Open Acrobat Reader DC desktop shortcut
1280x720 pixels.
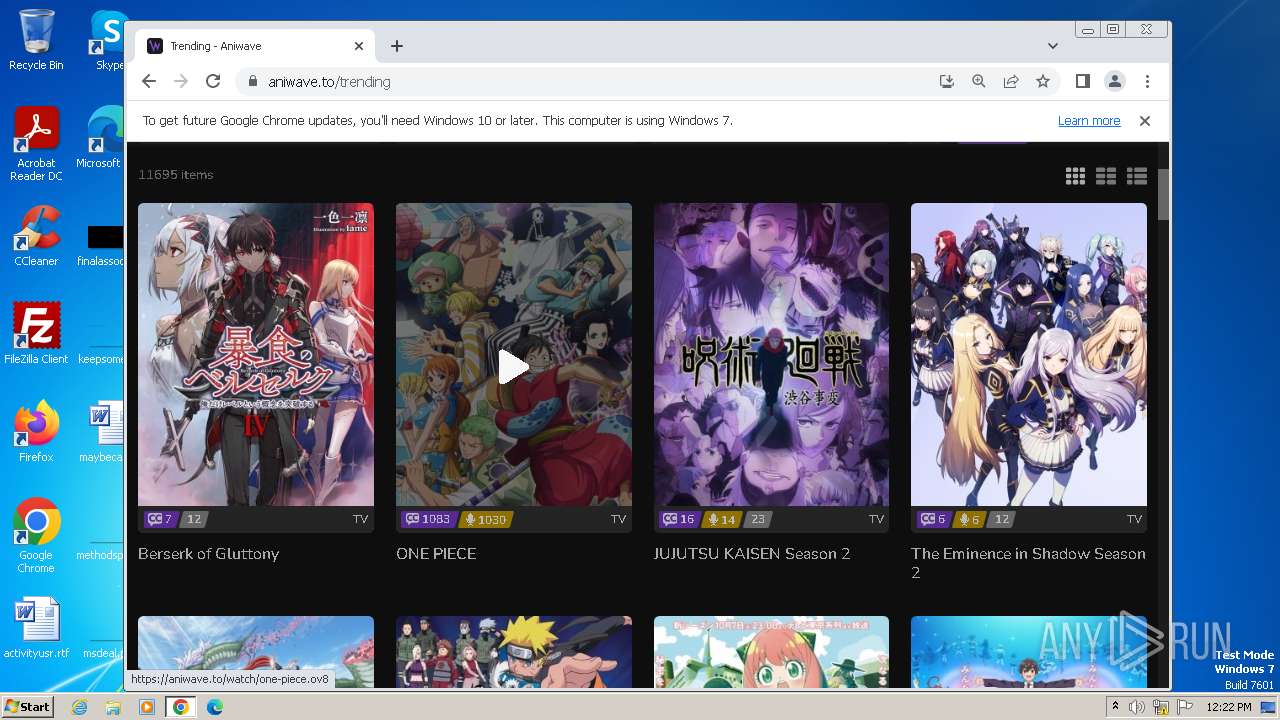[36, 145]
